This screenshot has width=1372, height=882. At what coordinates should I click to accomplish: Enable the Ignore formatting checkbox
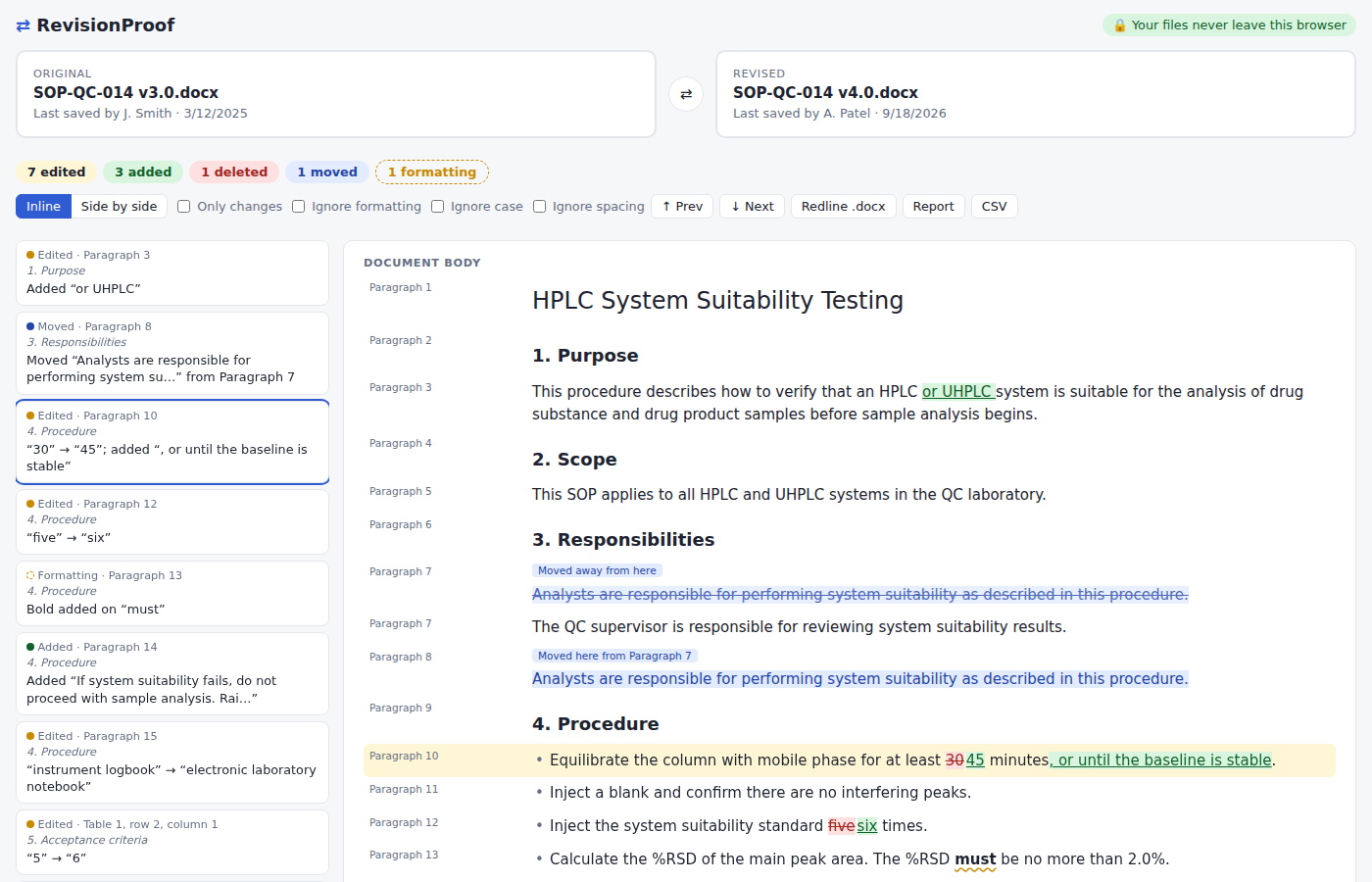tap(298, 207)
